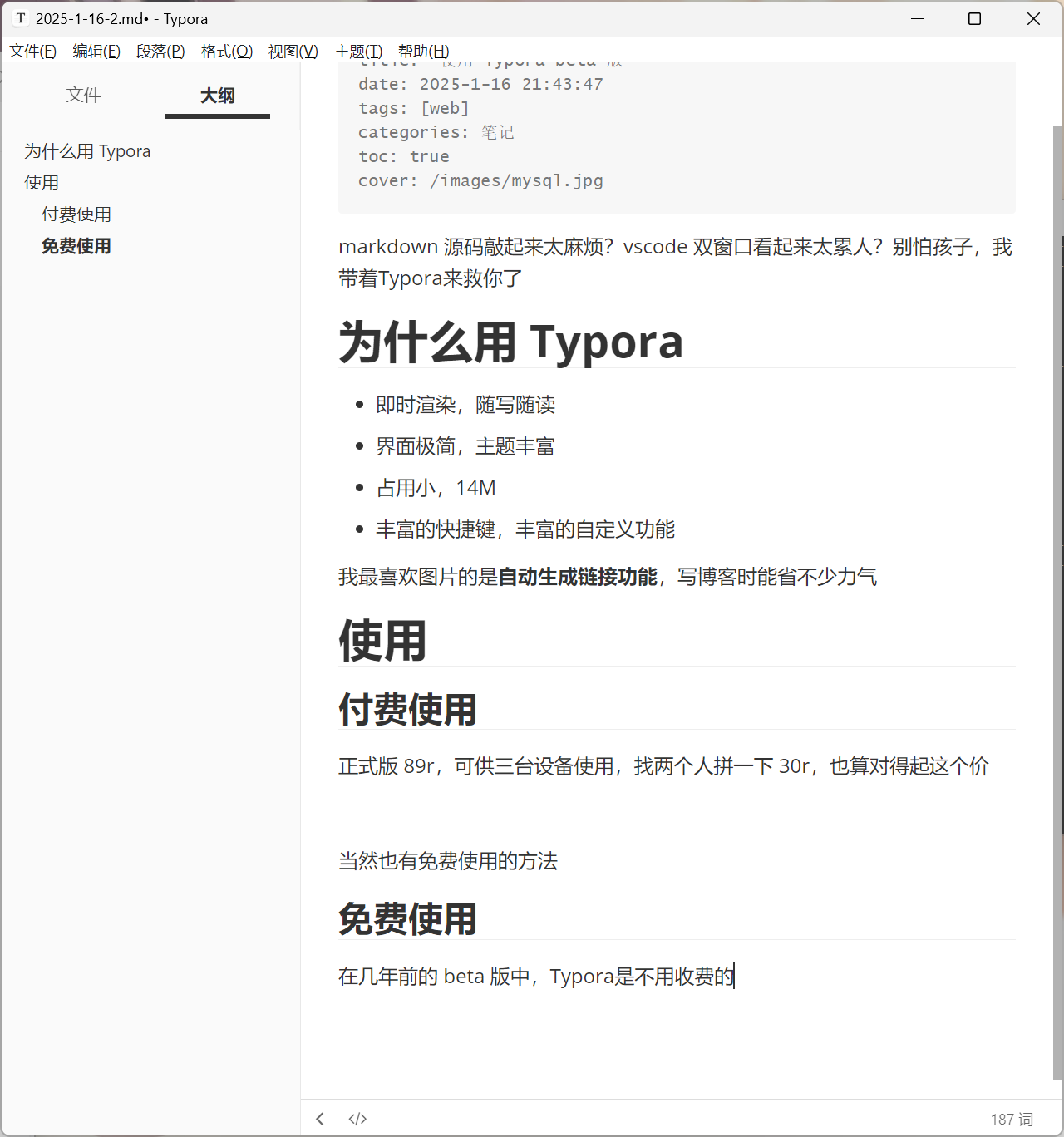This screenshot has height=1137, width=1064.
Task: Go to 免费使用 outline entry
Action: tap(76, 246)
